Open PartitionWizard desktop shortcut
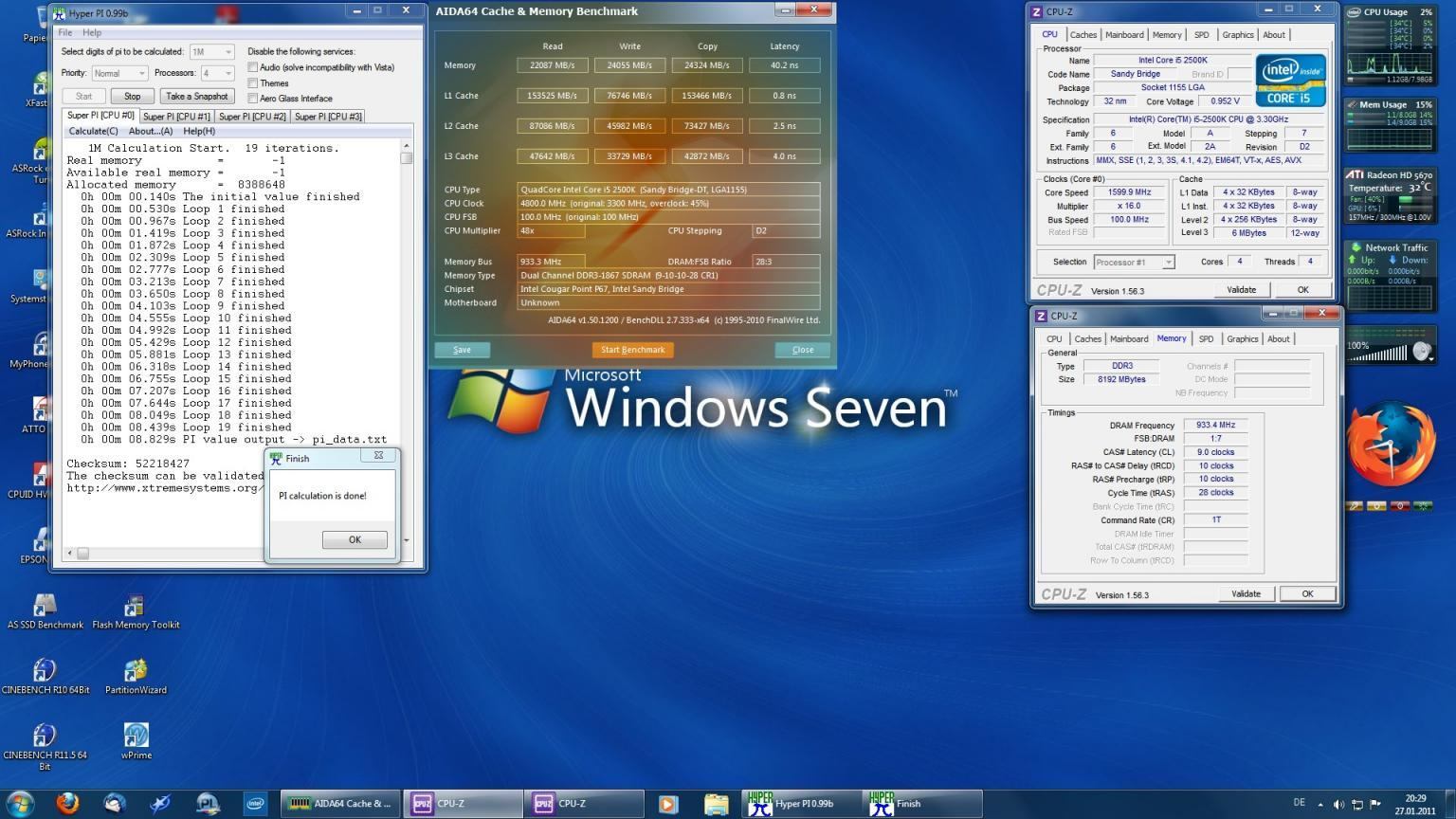The image size is (1456, 819). (136, 677)
